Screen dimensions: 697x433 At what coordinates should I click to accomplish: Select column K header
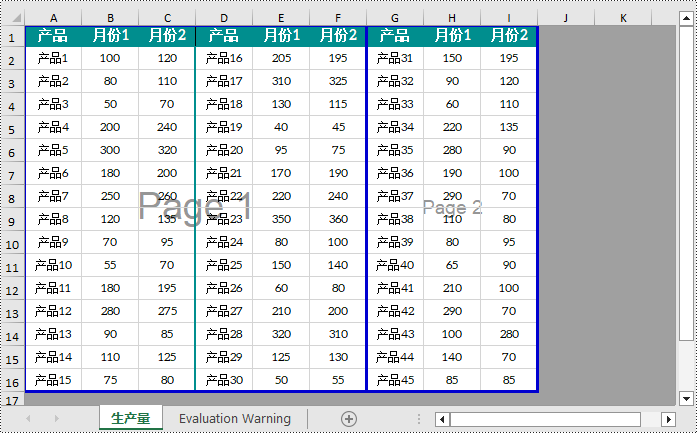623,18
